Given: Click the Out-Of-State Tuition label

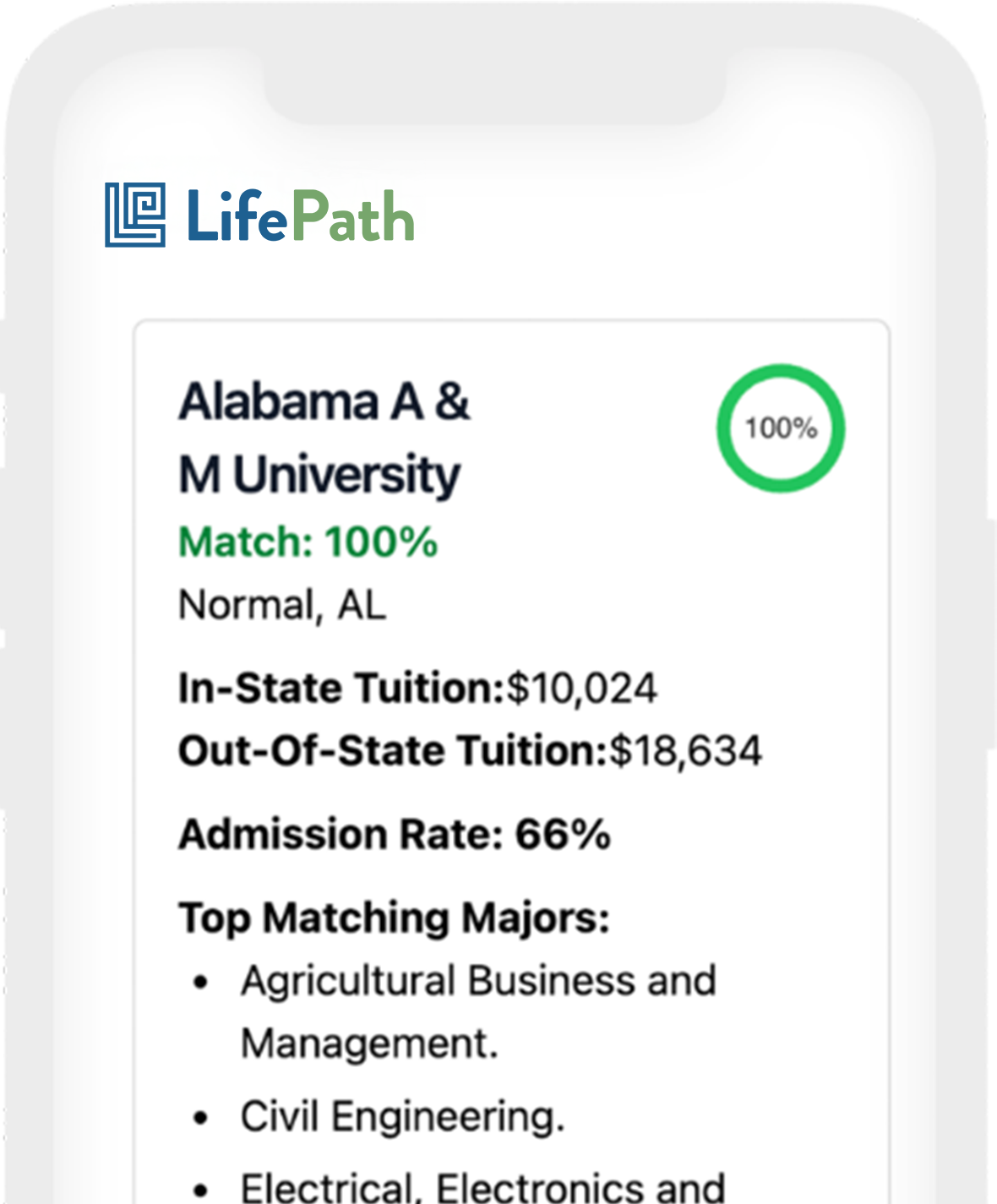Looking at the screenshot, I should pos(392,750).
